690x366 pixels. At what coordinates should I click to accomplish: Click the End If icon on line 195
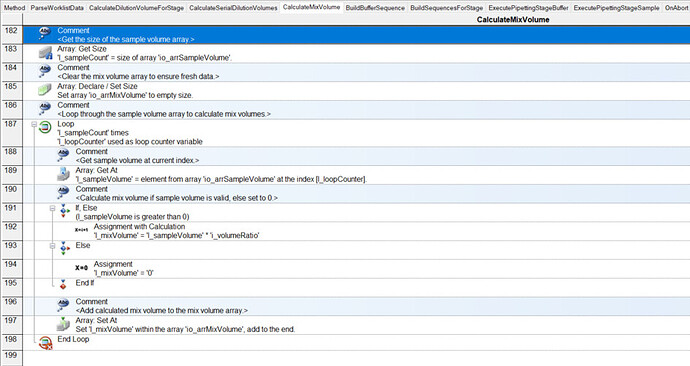click(x=63, y=284)
